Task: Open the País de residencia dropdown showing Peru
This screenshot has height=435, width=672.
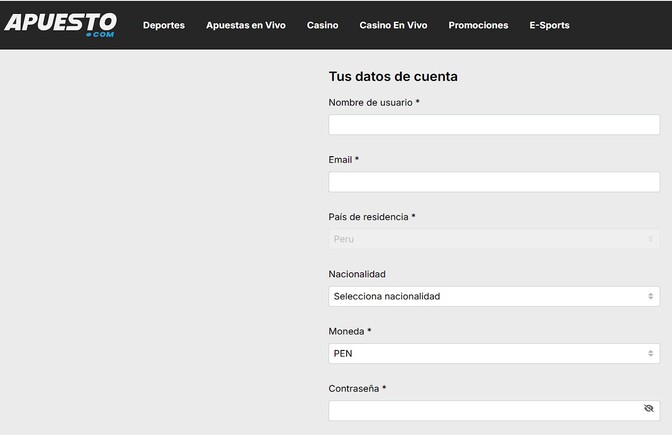Action: (493, 239)
